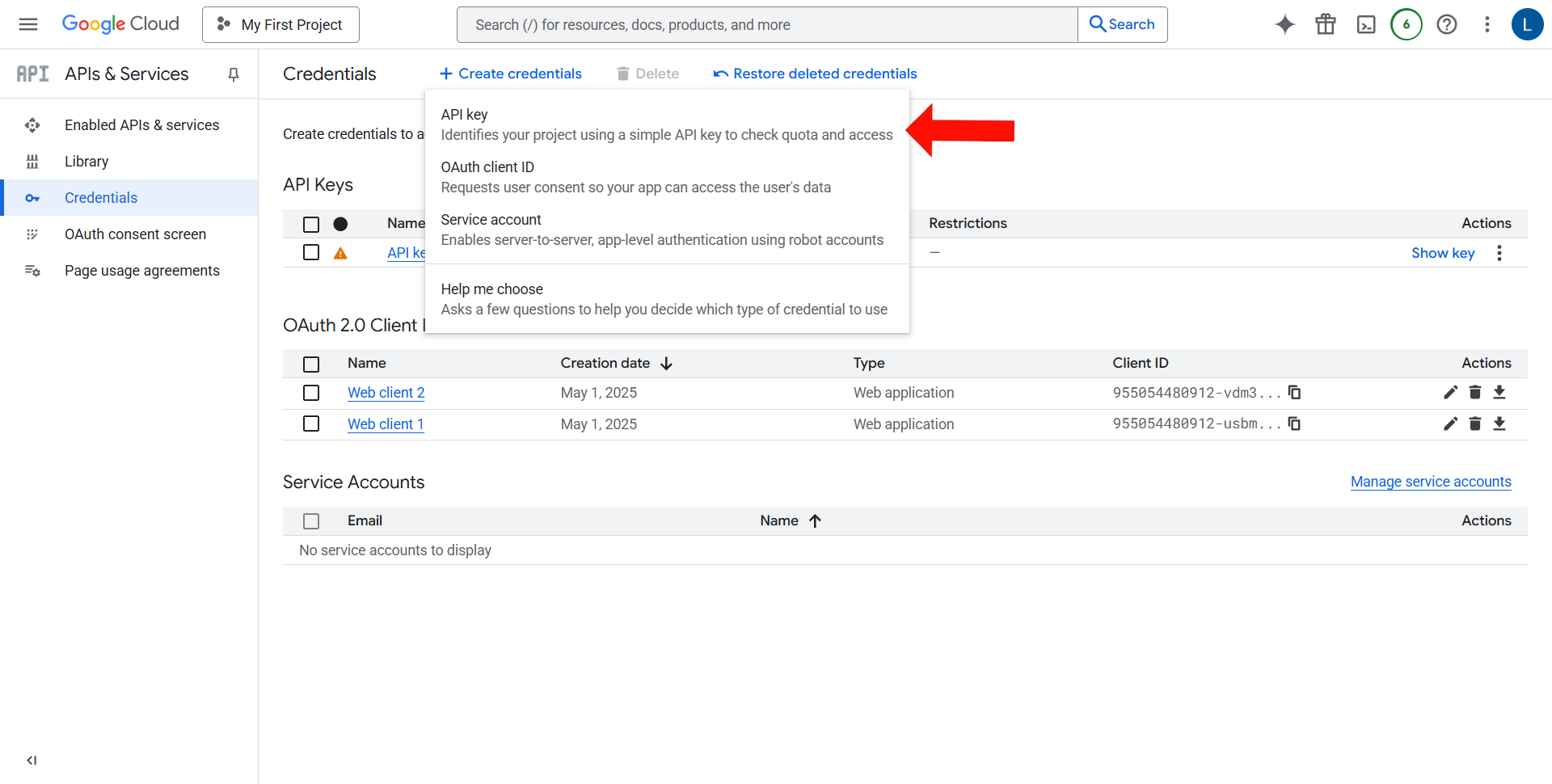Choose Service account from menu
This screenshot has width=1552, height=784.
coord(667,230)
